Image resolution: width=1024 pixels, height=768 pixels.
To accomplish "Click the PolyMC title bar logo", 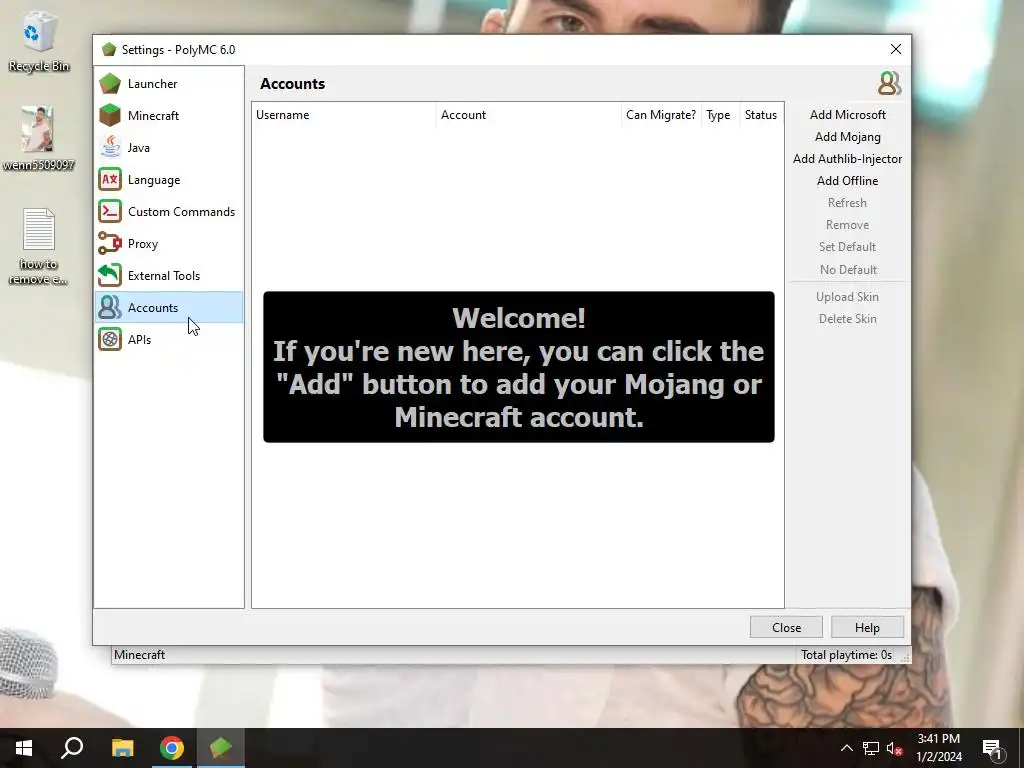I will click(x=109, y=50).
